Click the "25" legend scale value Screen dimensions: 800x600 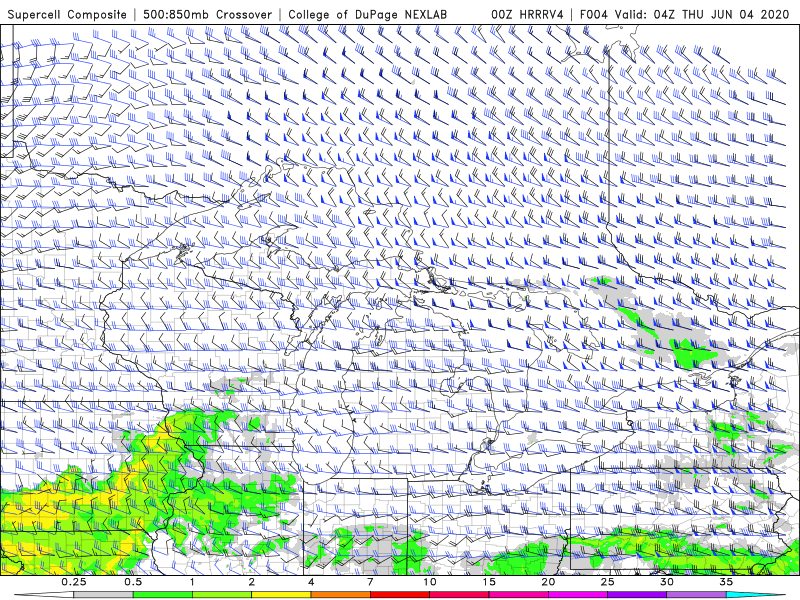pos(608,582)
